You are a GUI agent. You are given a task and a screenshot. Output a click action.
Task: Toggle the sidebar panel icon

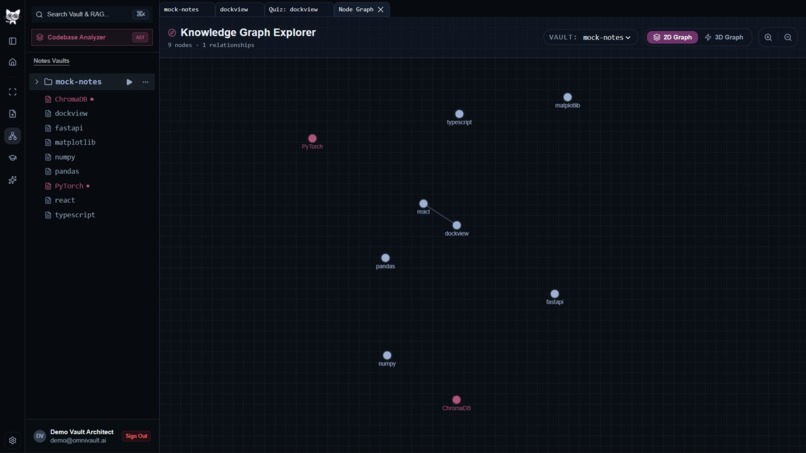pos(12,41)
